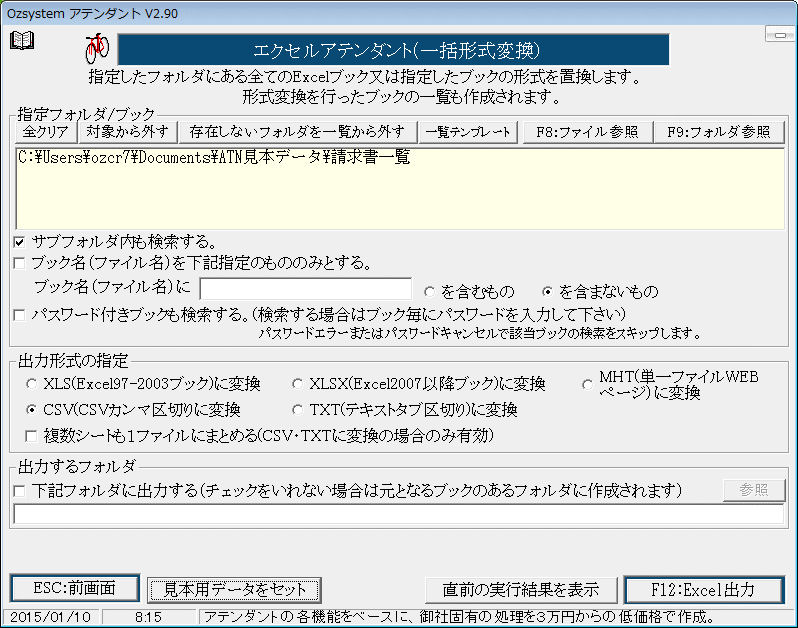This screenshot has width=798, height=628.
Task: Enable output to specified folder checkbox
Action: click(21, 490)
